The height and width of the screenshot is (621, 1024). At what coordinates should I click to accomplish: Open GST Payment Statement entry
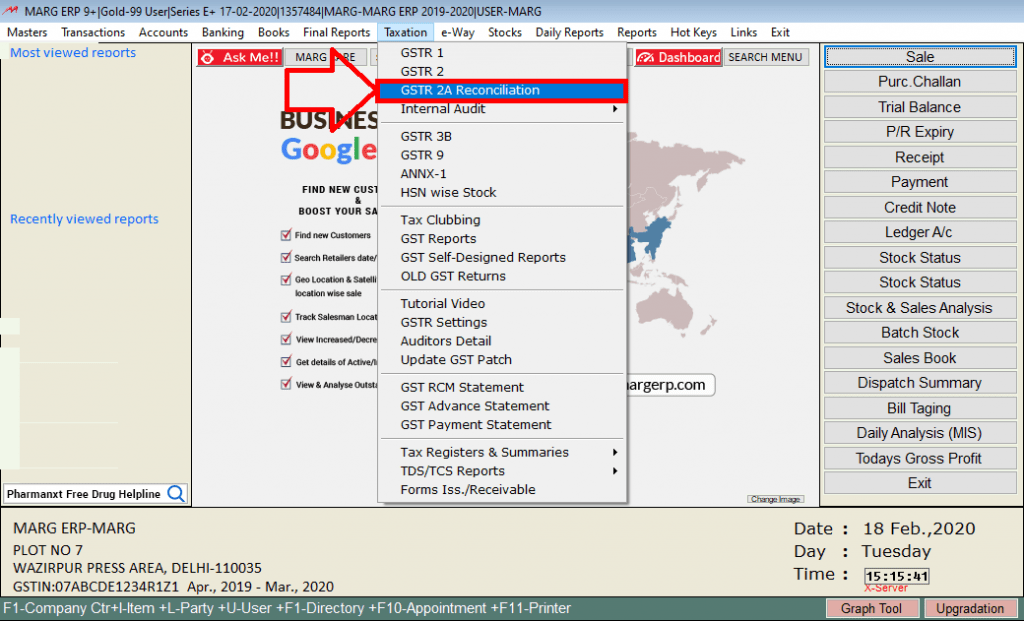point(502,424)
